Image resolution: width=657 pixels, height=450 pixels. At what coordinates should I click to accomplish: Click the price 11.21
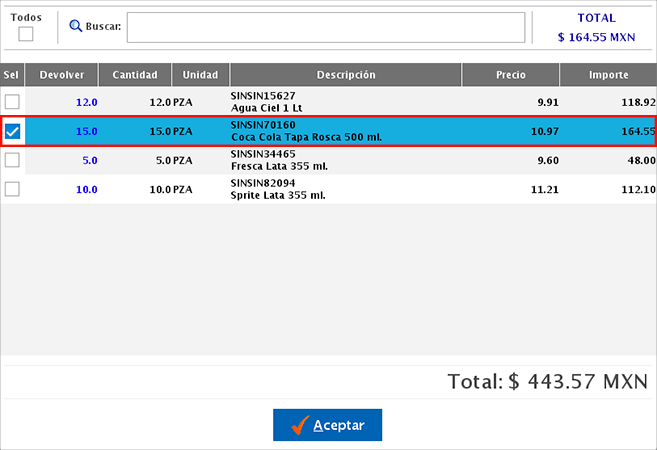point(545,190)
